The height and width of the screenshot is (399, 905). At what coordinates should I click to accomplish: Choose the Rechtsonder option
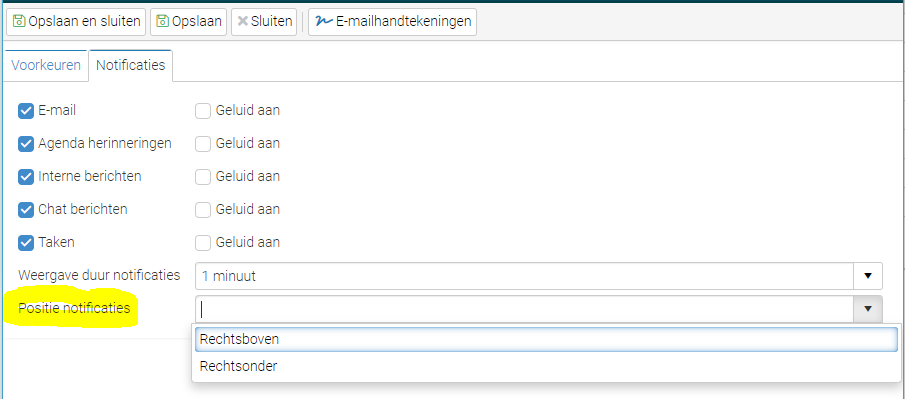tap(546, 366)
